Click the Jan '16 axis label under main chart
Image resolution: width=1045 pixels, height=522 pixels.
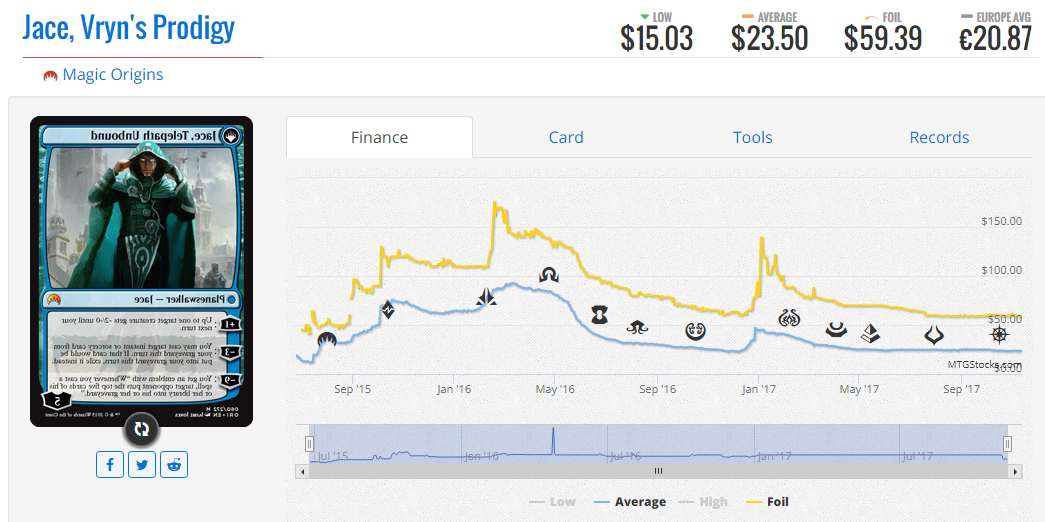click(x=453, y=388)
